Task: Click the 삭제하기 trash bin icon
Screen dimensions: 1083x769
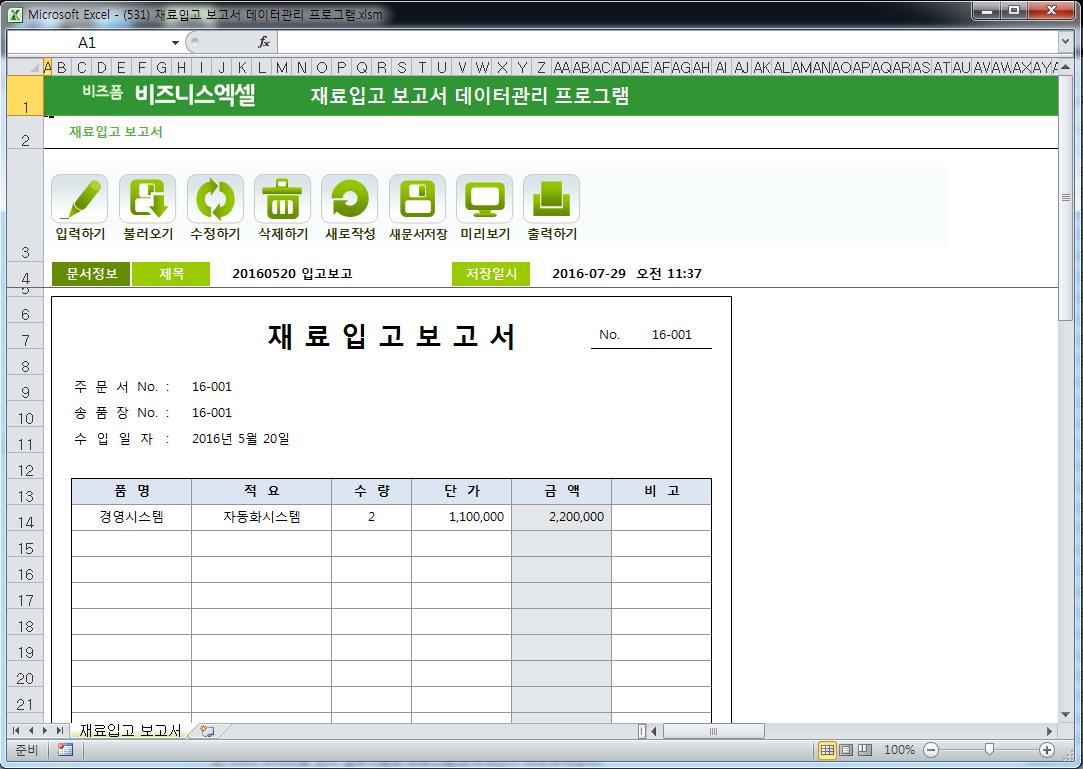Action: tap(282, 199)
